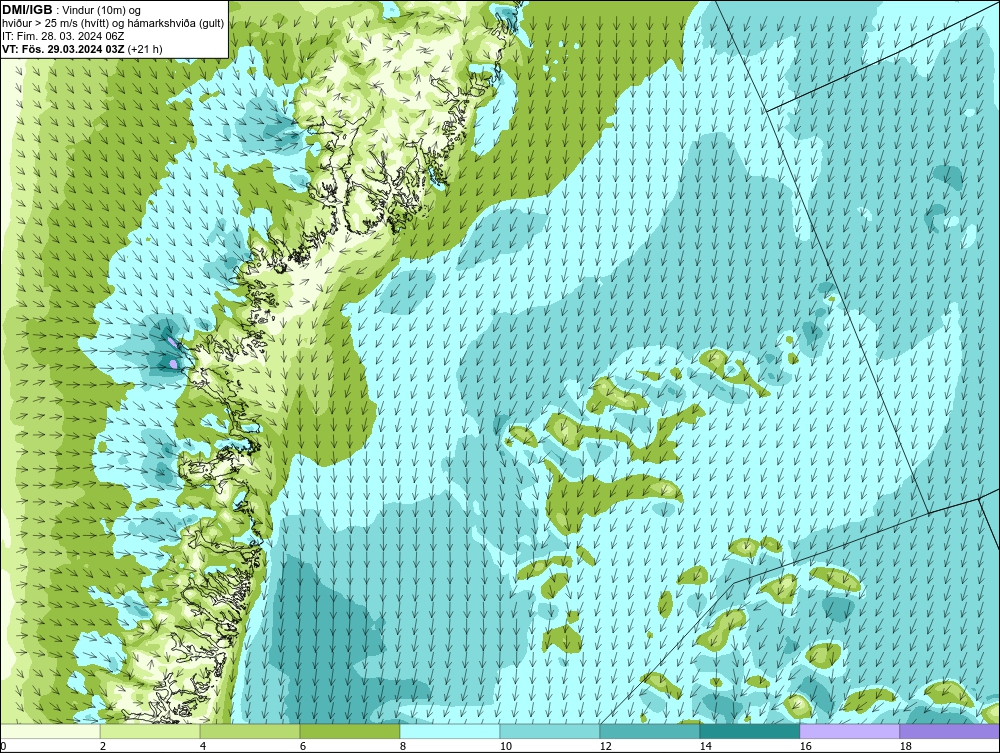
Task: Click the 18+ m/s purple legend band
Action: (x=950, y=731)
